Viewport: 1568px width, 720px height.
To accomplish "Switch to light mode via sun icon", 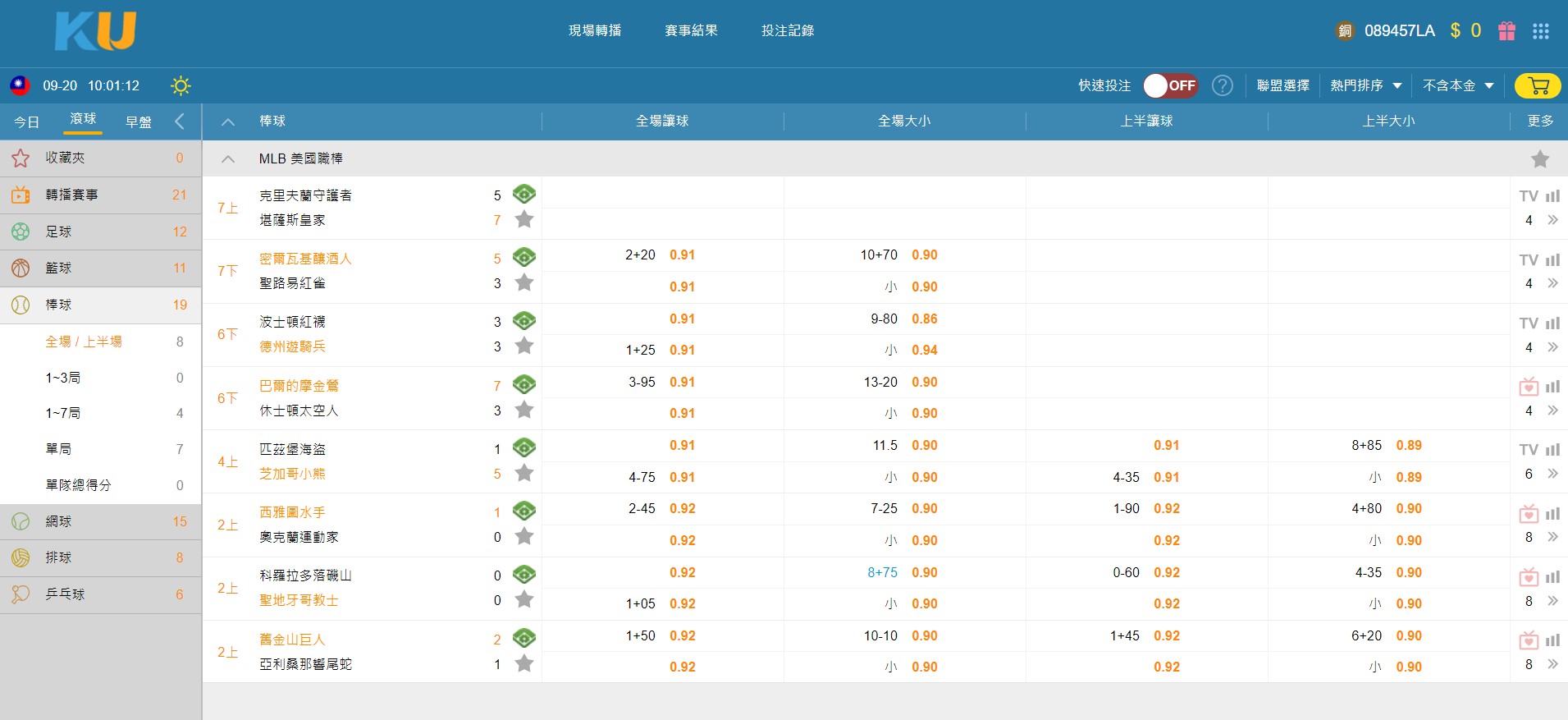I will (181, 85).
